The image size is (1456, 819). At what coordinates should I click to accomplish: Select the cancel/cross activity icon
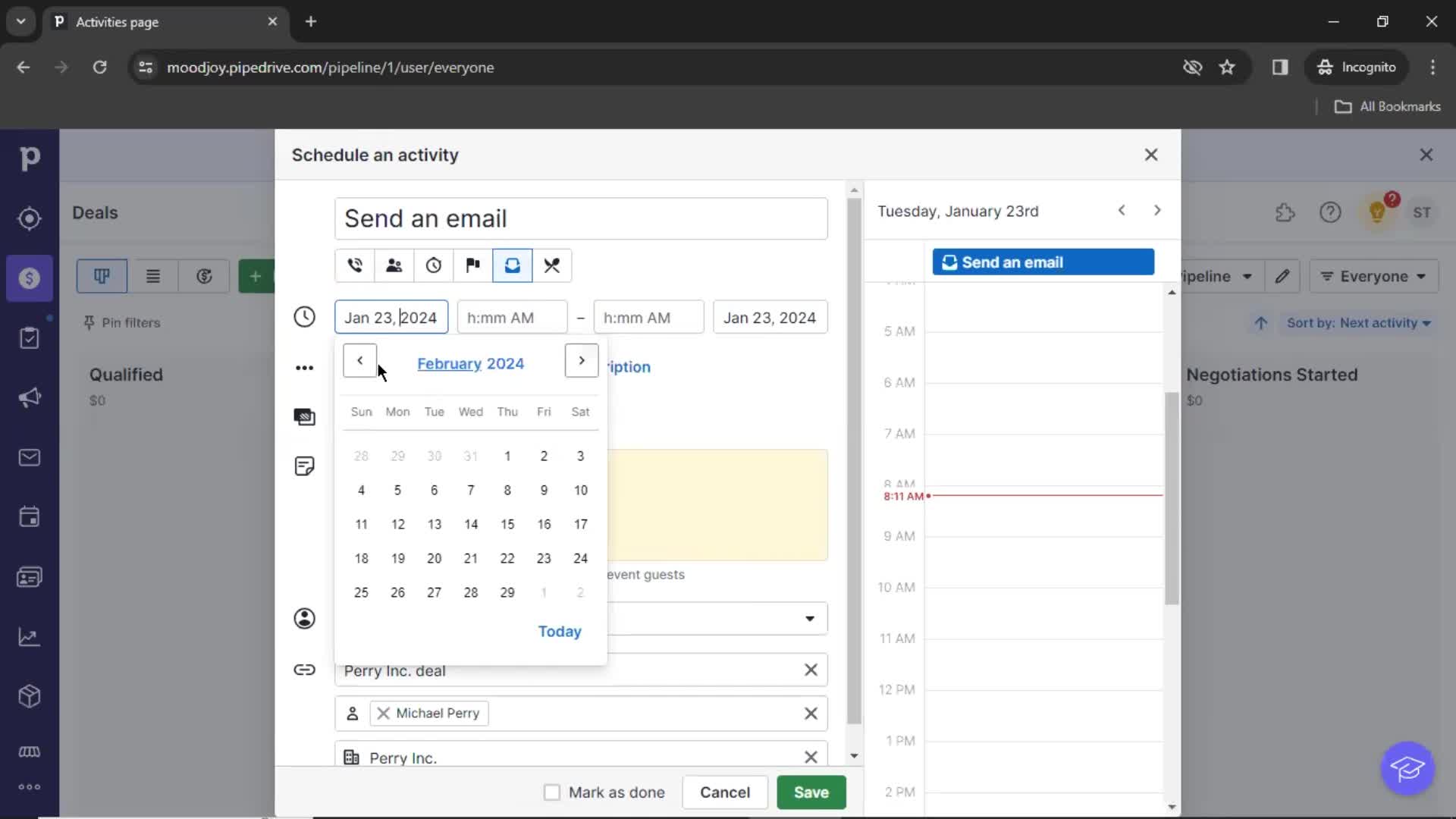[x=553, y=265]
